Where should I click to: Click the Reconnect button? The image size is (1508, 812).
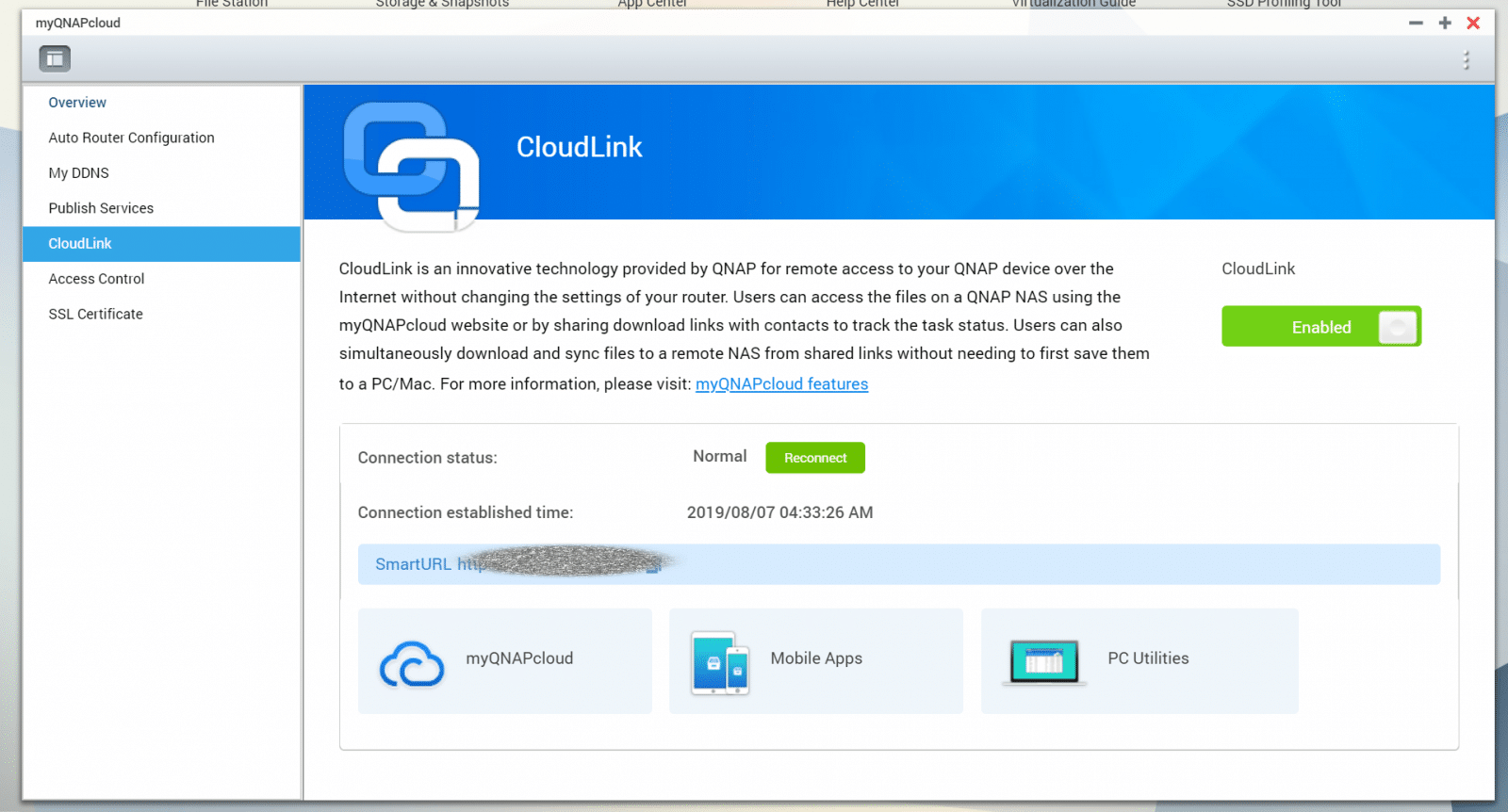(x=815, y=458)
